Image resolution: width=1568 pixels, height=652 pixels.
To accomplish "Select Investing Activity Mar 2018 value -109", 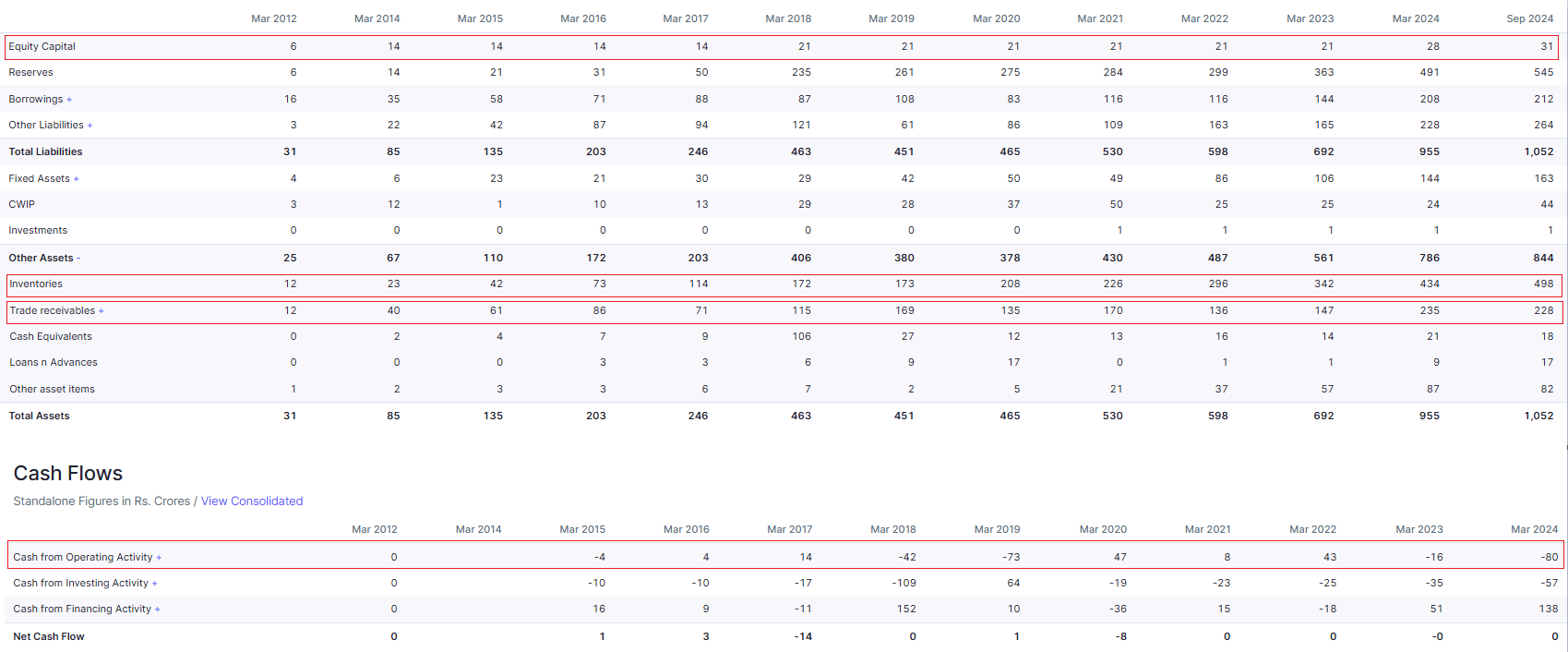I will coord(904,583).
